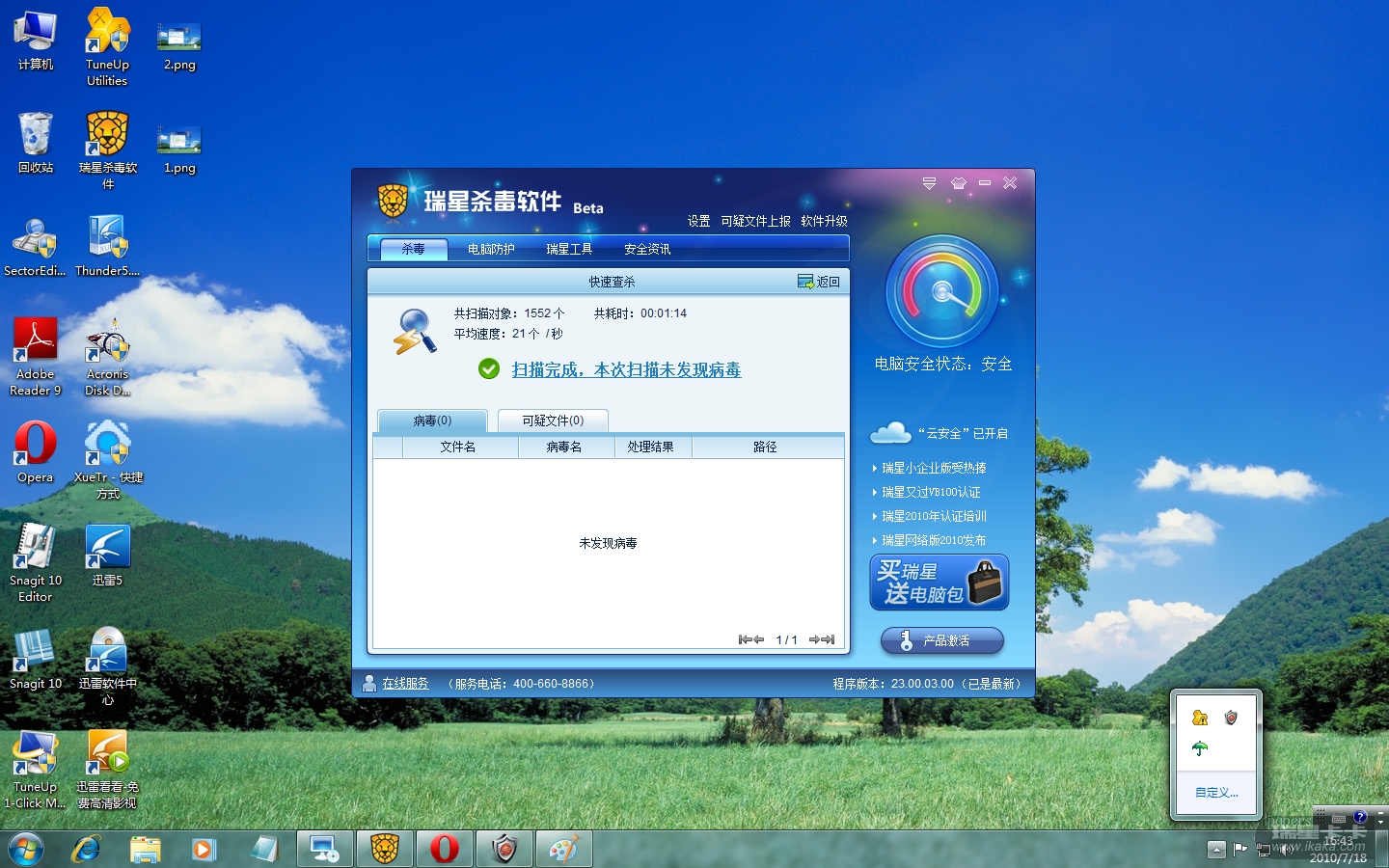Click the Rising lion button on taskbar
This screenshot has height=868, width=1389.
385,849
